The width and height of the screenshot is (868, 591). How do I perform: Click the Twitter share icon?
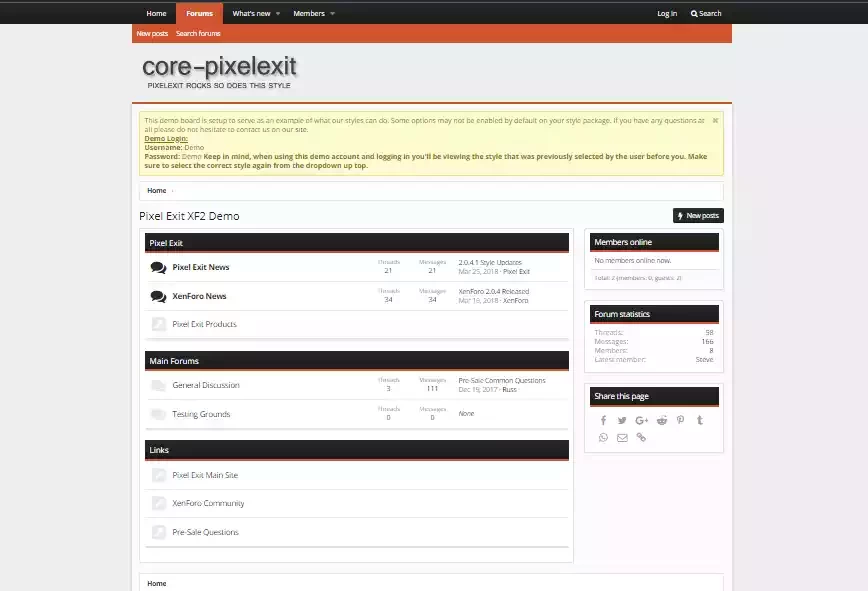[x=622, y=421]
